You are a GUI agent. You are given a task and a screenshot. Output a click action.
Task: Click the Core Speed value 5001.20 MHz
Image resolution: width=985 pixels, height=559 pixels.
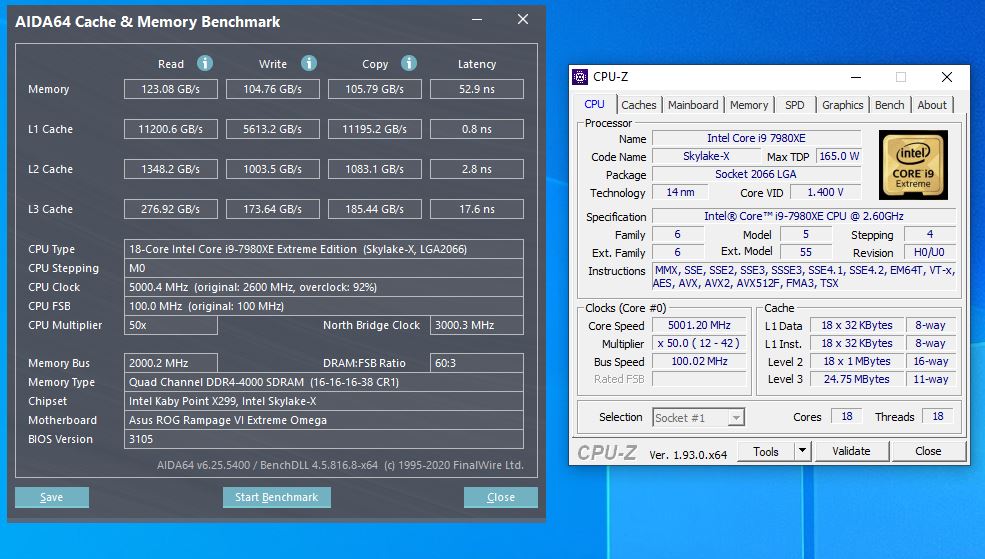point(699,325)
